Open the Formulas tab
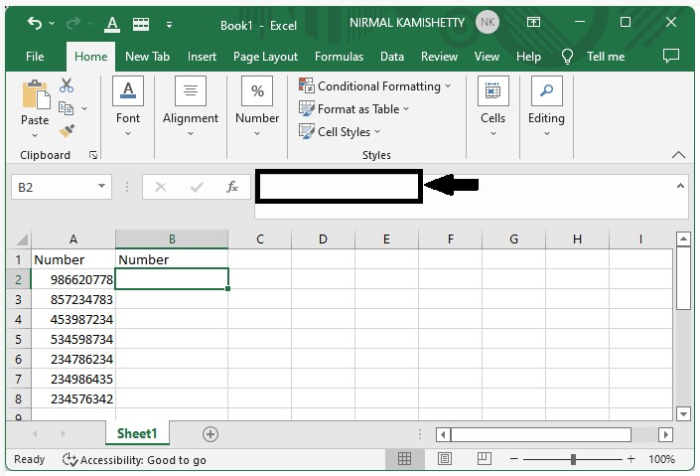Image resolution: width=700 pixels, height=476 pixels. coord(339,57)
